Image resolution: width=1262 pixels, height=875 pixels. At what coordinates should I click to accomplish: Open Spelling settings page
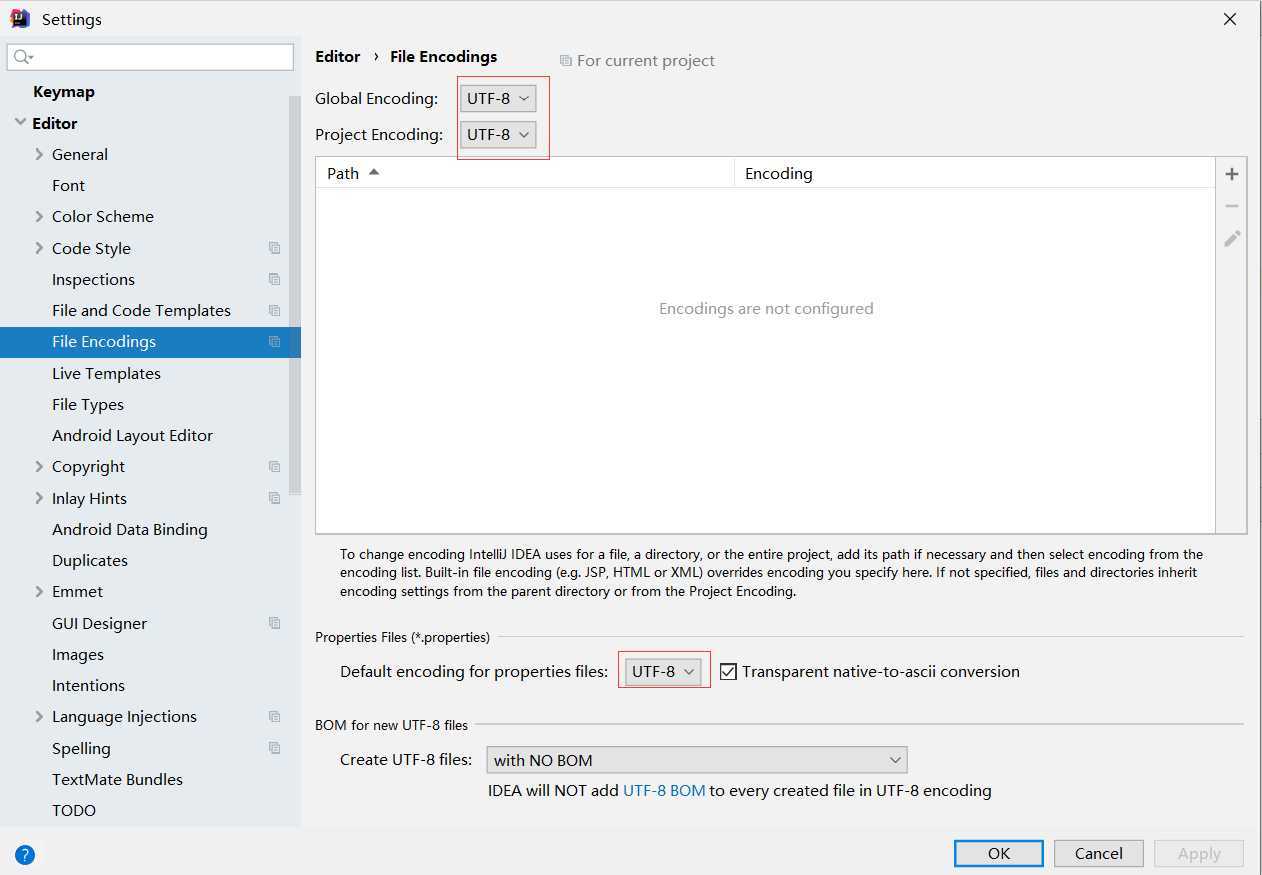pos(81,748)
